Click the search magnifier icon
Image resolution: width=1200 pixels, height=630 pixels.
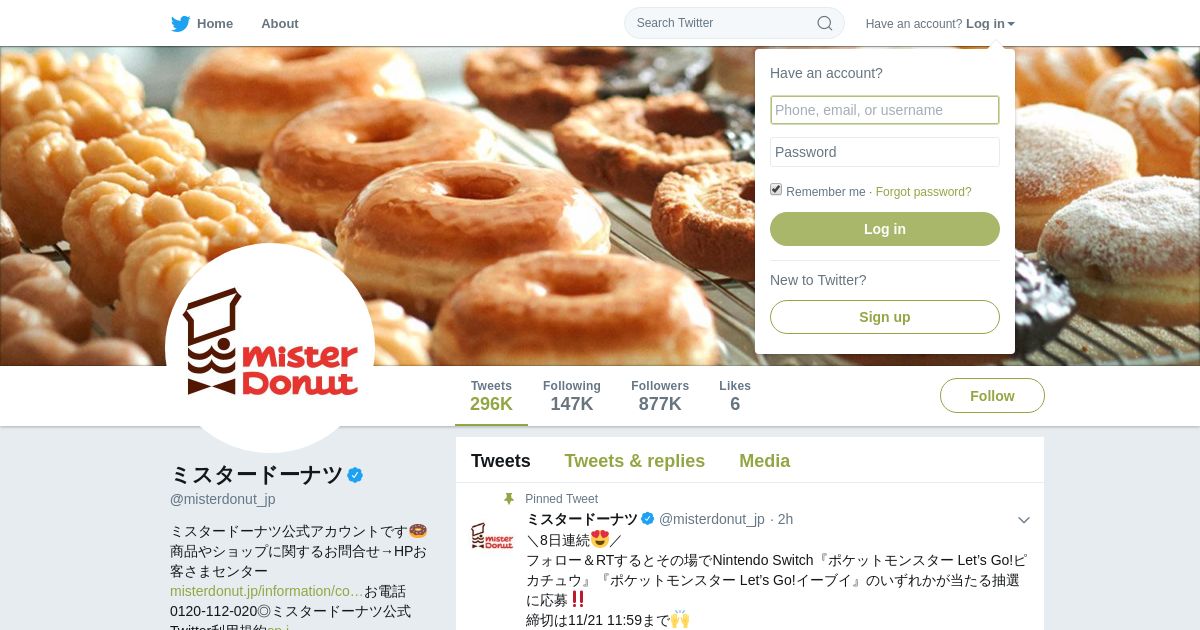[825, 23]
